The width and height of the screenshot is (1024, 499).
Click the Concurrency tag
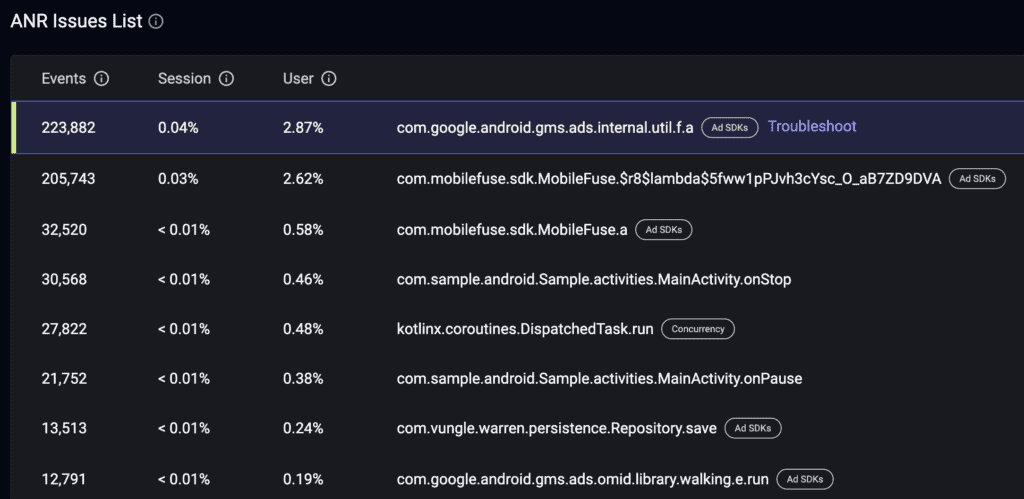coord(698,329)
